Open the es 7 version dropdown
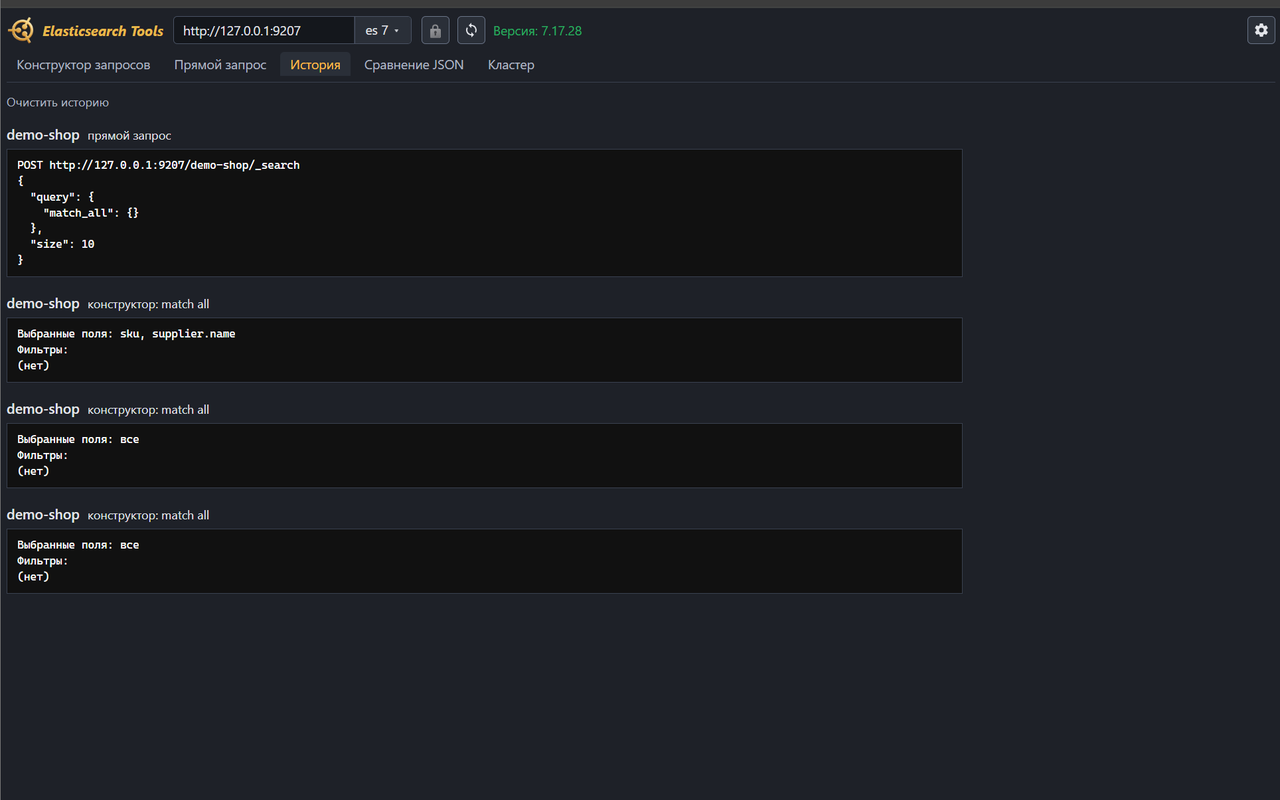Image resolution: width=1280 pixels, height=800 pixels. click(382, 31)
